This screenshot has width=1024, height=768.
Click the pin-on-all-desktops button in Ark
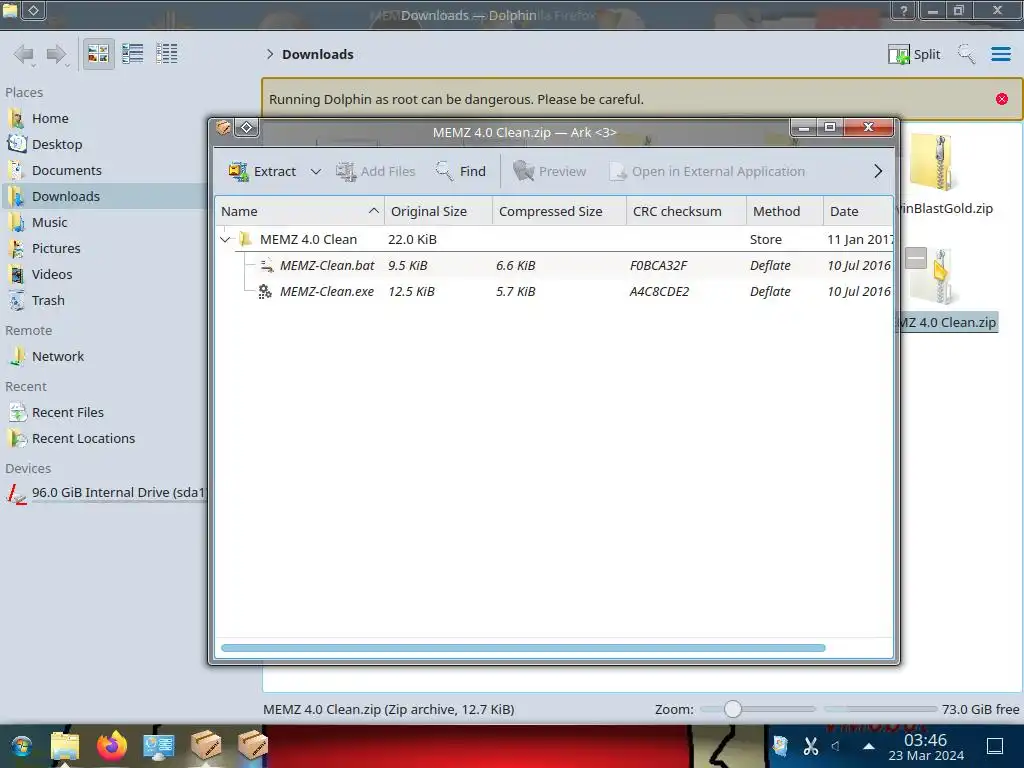click(x=247, y=127)
